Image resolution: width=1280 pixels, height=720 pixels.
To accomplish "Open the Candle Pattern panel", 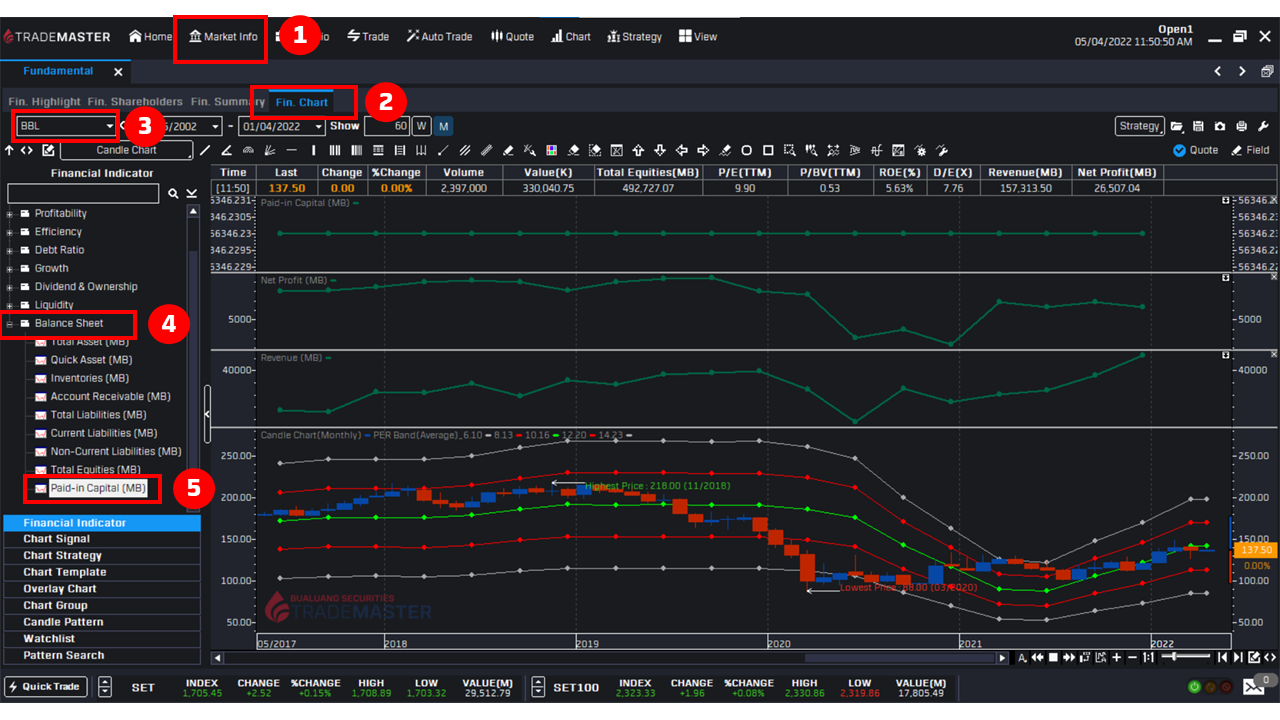I will 102,622.
